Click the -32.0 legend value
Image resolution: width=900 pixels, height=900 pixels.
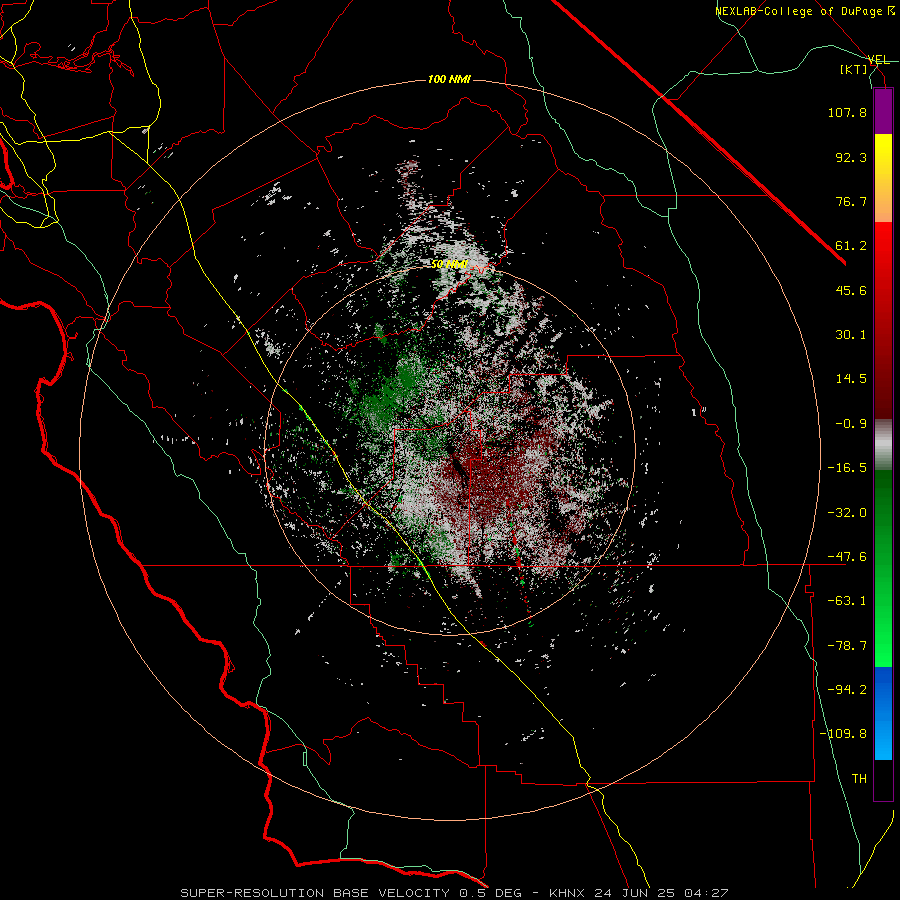coord(847,513)
